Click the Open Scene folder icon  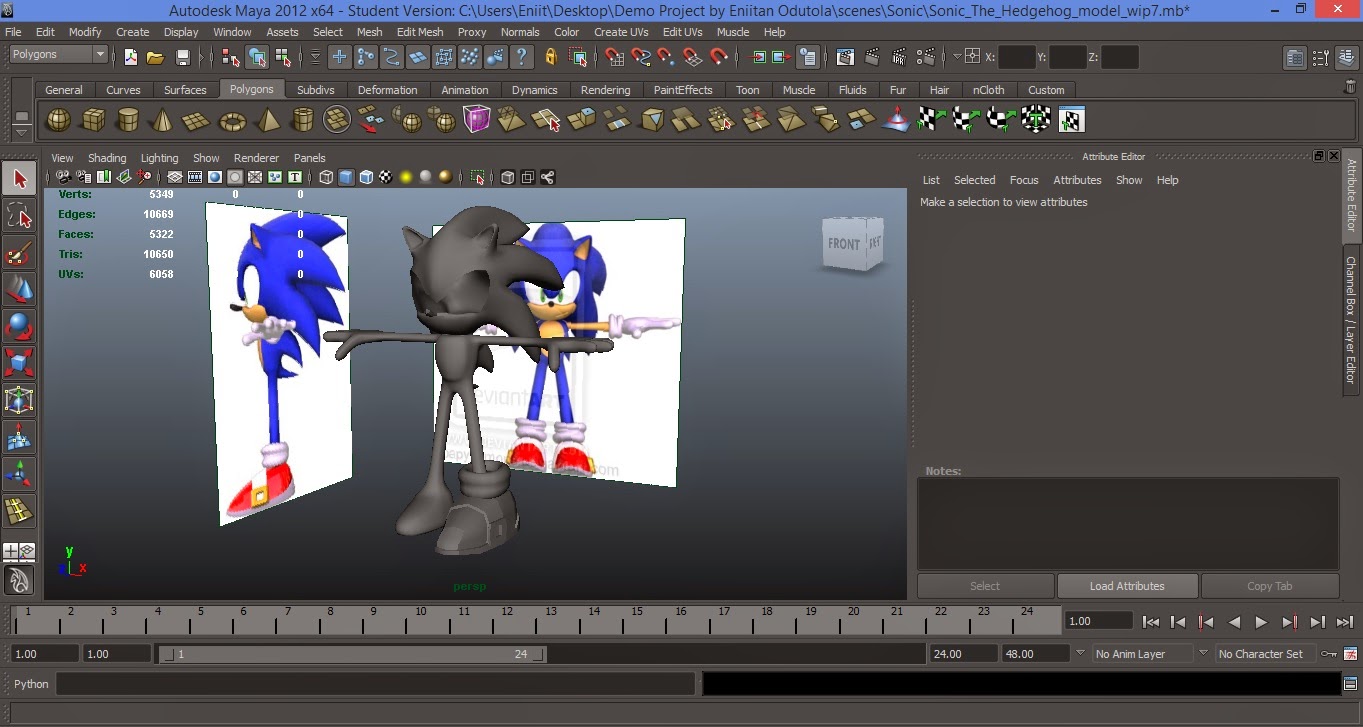point(156,57)
